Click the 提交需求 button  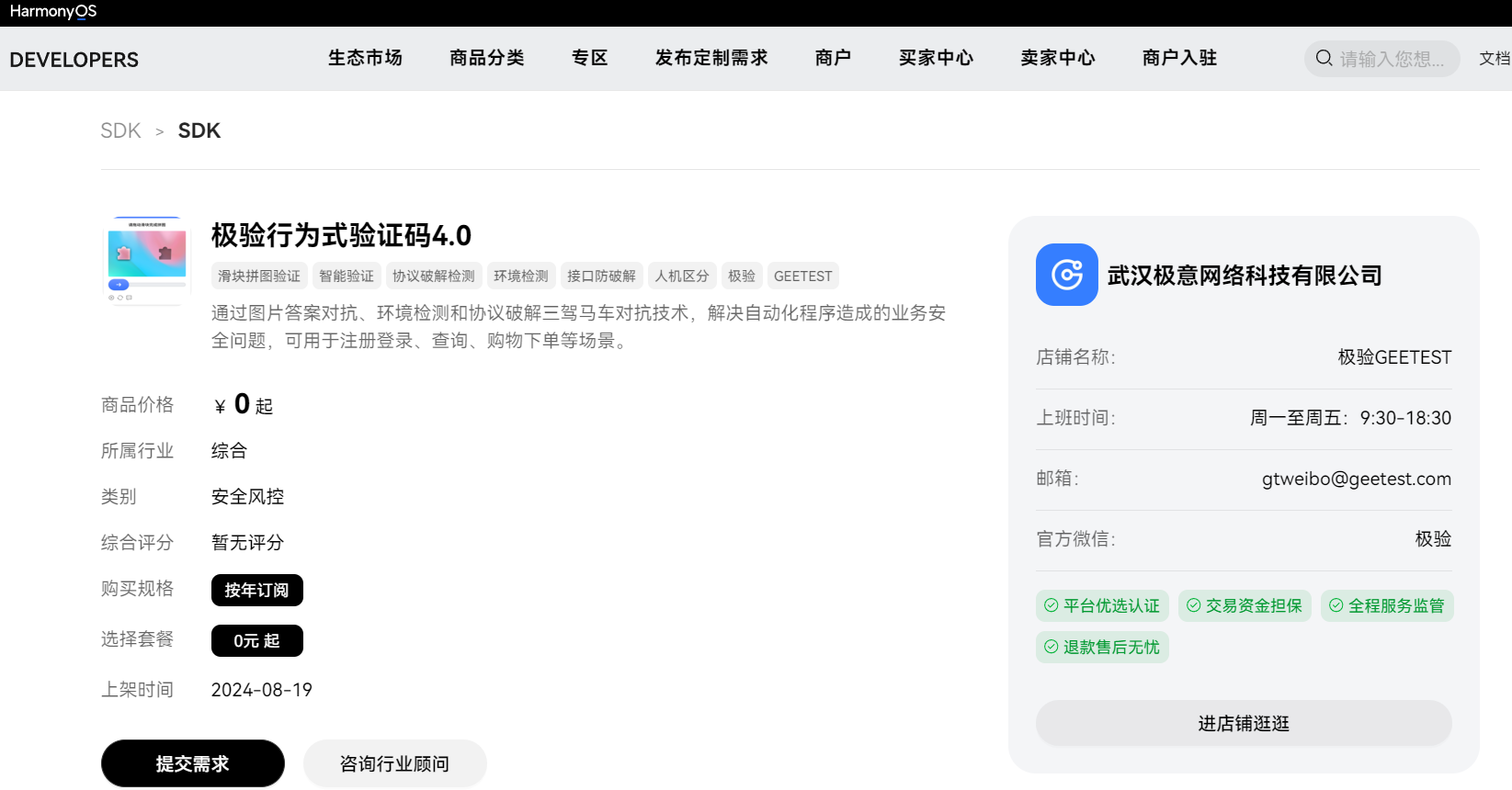coord(193,763)
